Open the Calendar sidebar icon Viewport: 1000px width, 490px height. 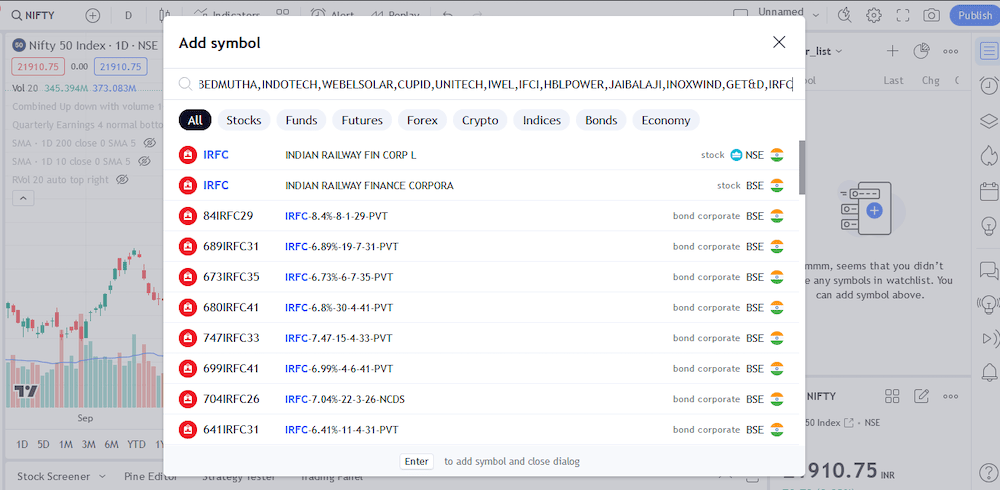(988, 190)
